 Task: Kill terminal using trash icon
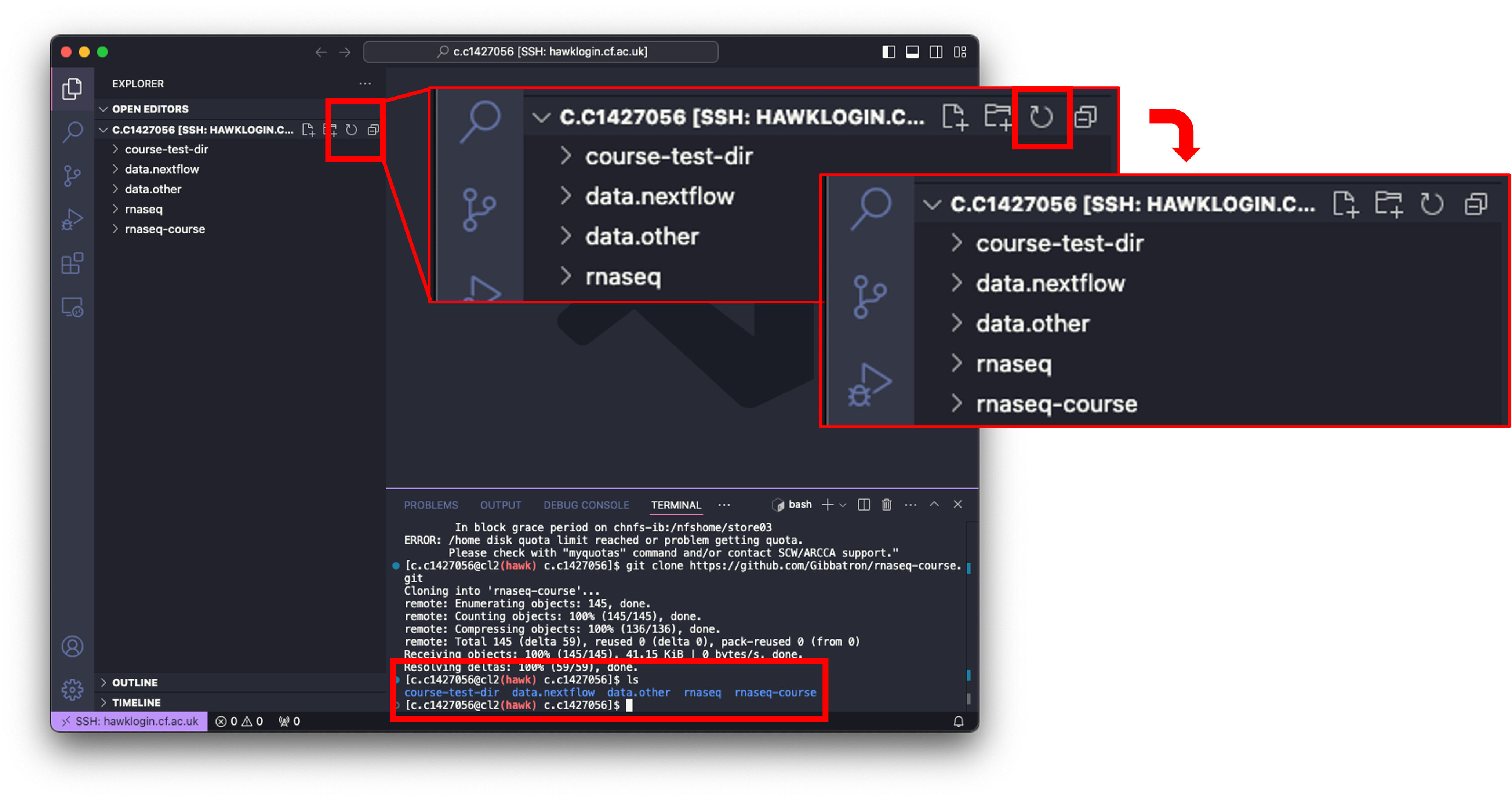886,505
